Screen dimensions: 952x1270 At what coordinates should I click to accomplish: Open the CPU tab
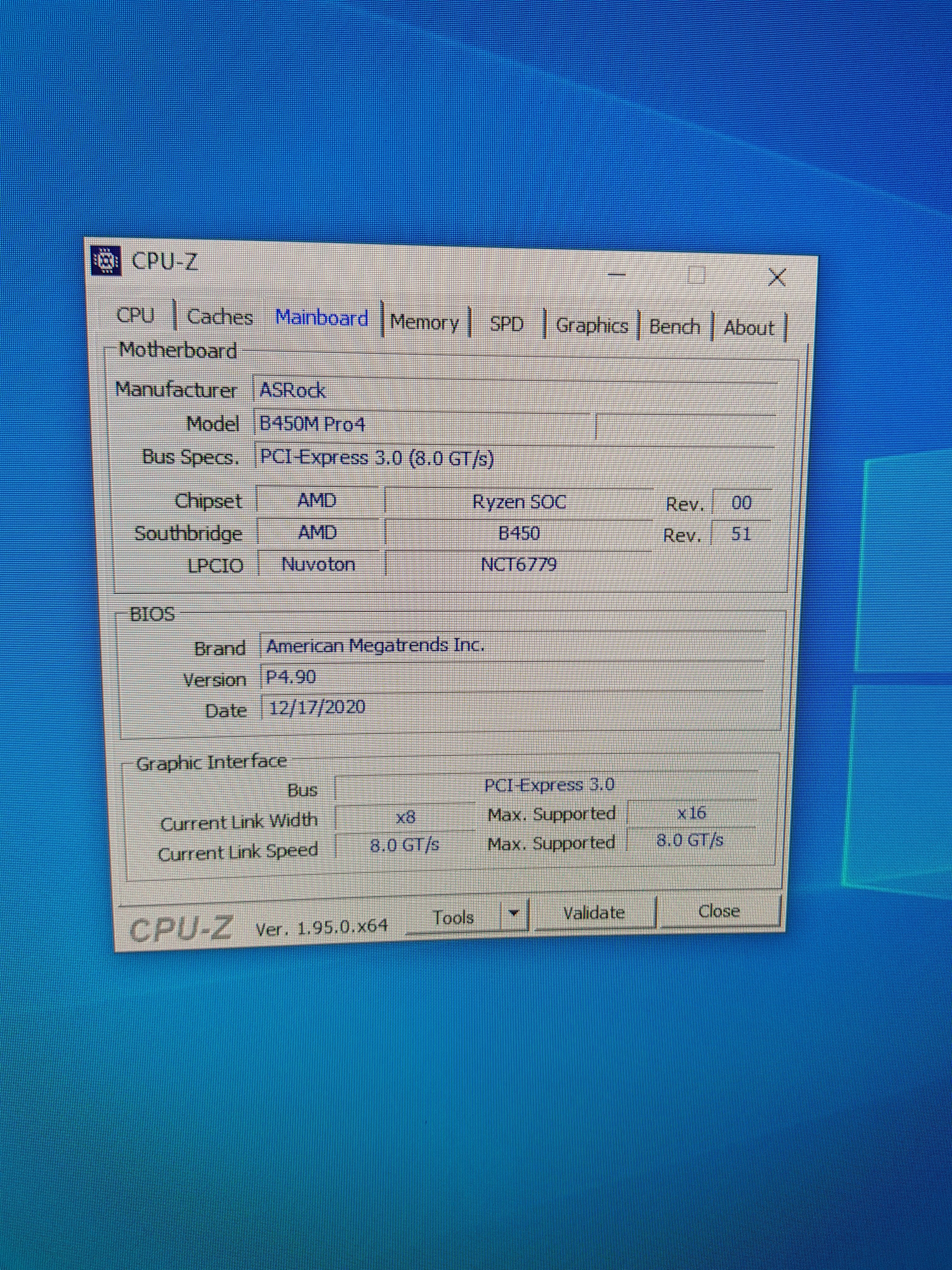(135, 315)
